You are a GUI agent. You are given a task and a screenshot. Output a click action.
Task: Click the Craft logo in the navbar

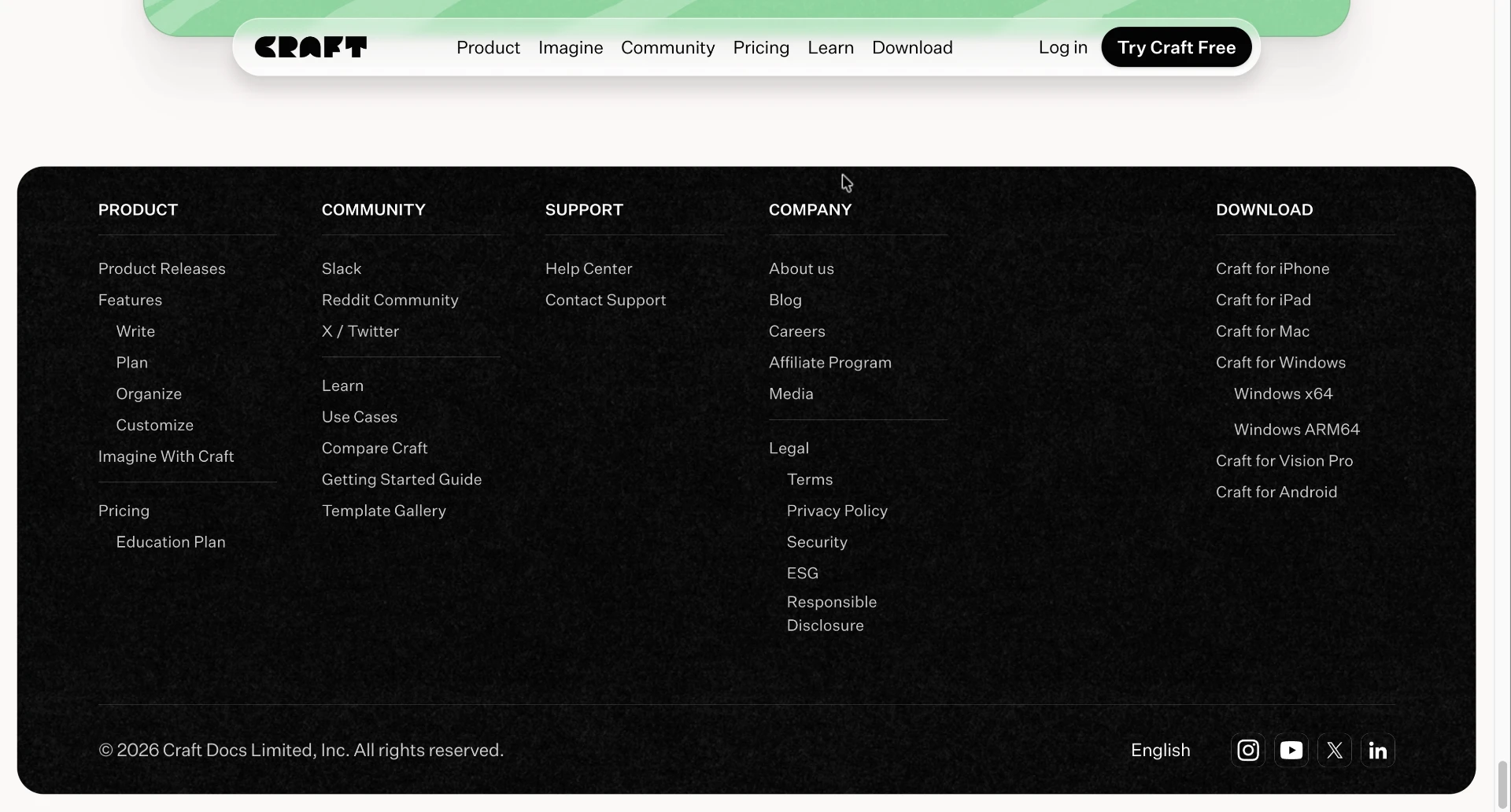point(311,47)
